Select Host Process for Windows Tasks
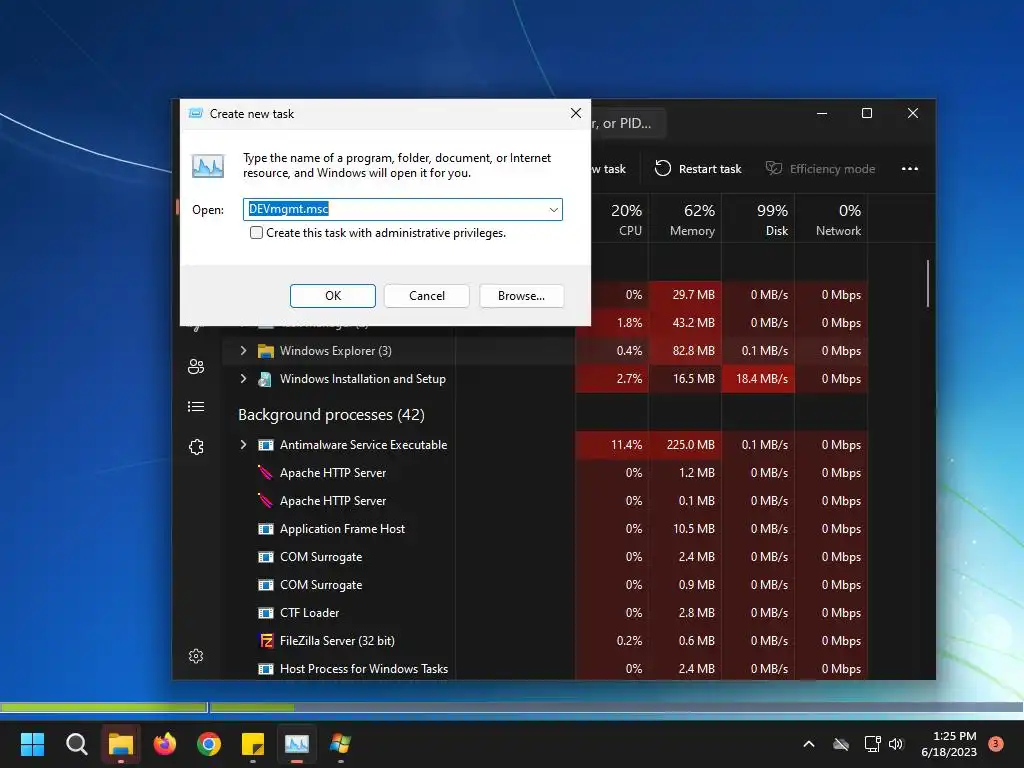The height and width of the screenshot is (768, 1024). point(364,669)
